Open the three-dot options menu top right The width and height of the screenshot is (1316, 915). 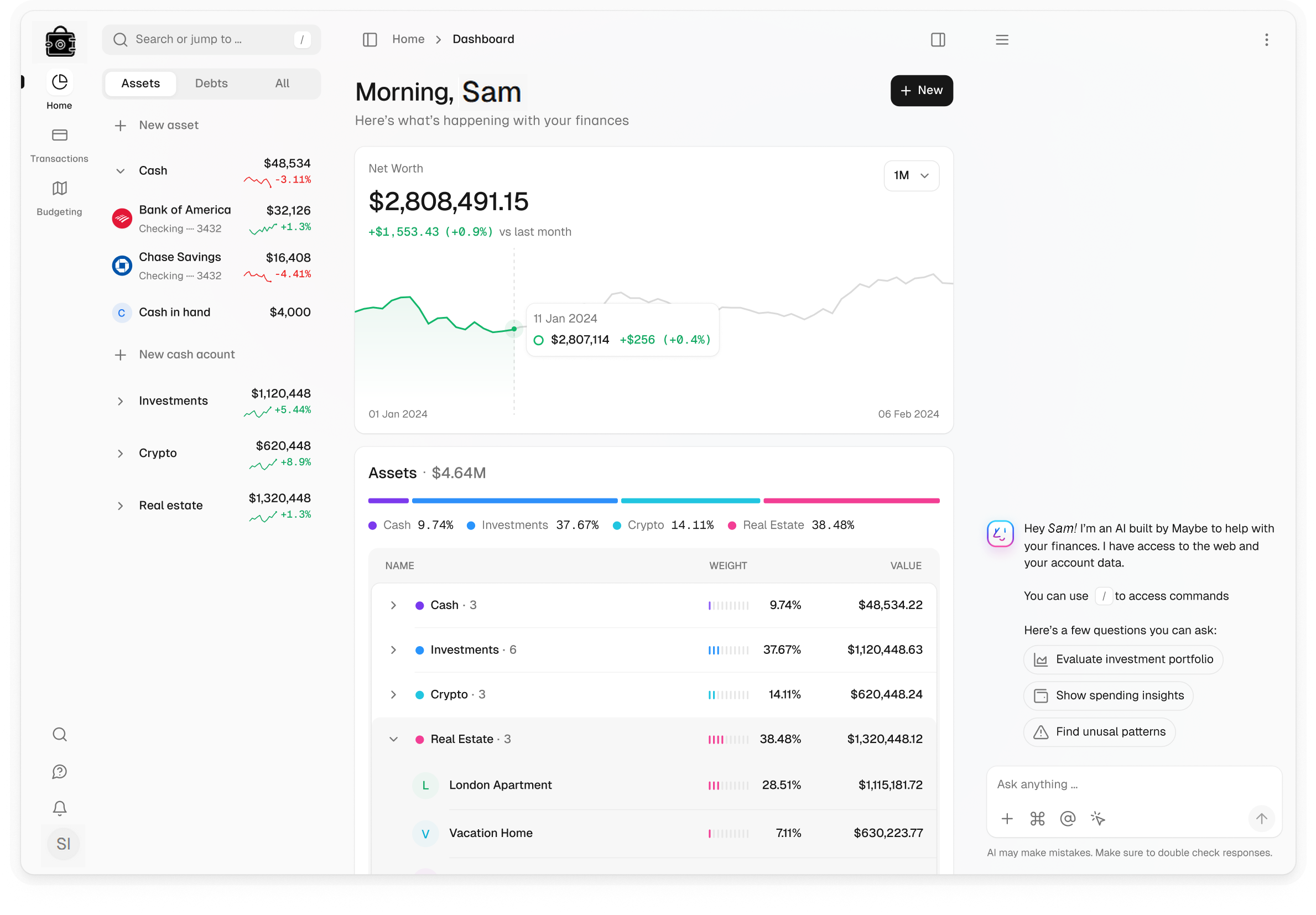(x=1267, y=39)
